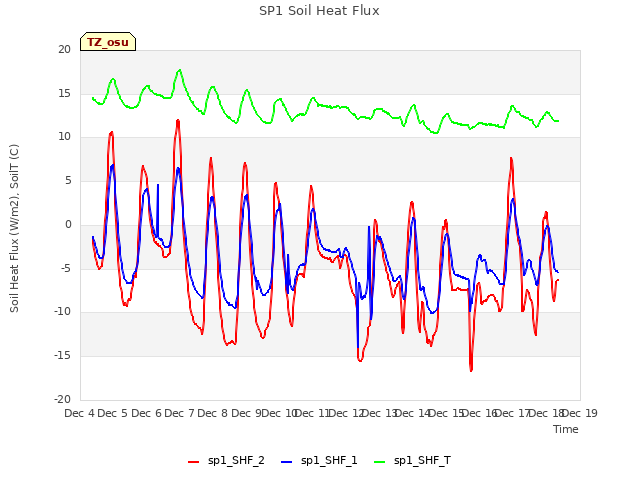The height and width of the screenshot is (480, 640).
Task: Click the blue spike near Dec 6
Action: point(158,185)
